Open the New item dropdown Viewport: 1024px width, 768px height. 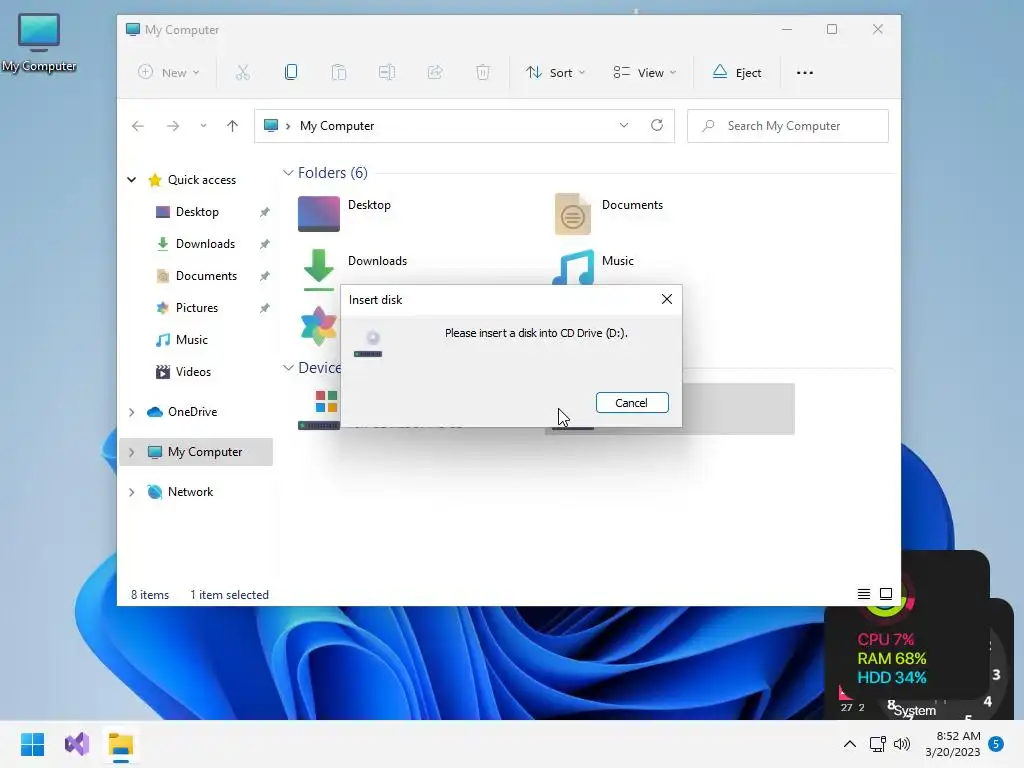click(168, 72)
